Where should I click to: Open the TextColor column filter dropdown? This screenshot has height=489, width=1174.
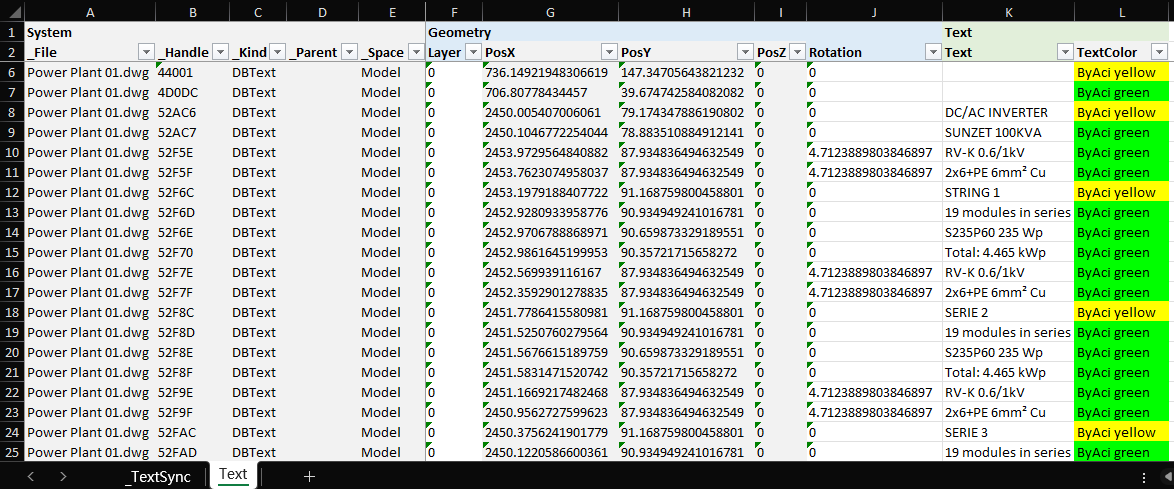click(x=1159, y=52)
